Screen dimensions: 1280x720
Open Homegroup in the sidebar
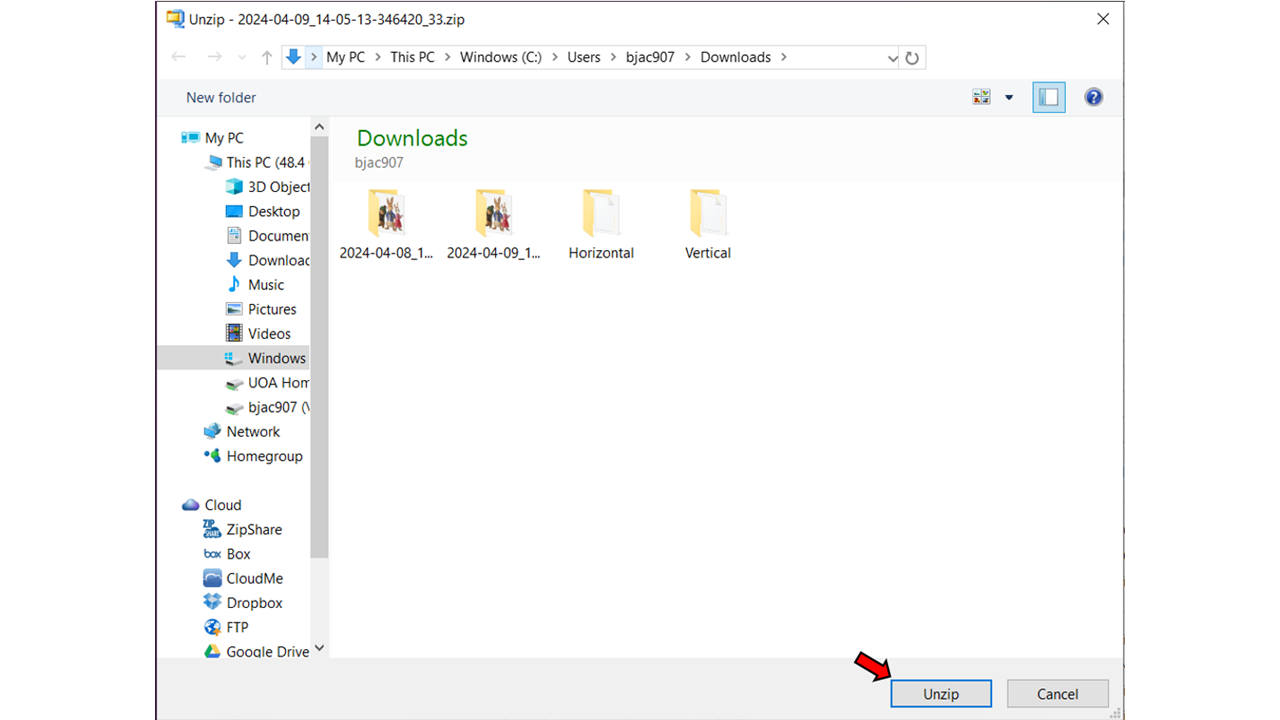click(253, 456)
